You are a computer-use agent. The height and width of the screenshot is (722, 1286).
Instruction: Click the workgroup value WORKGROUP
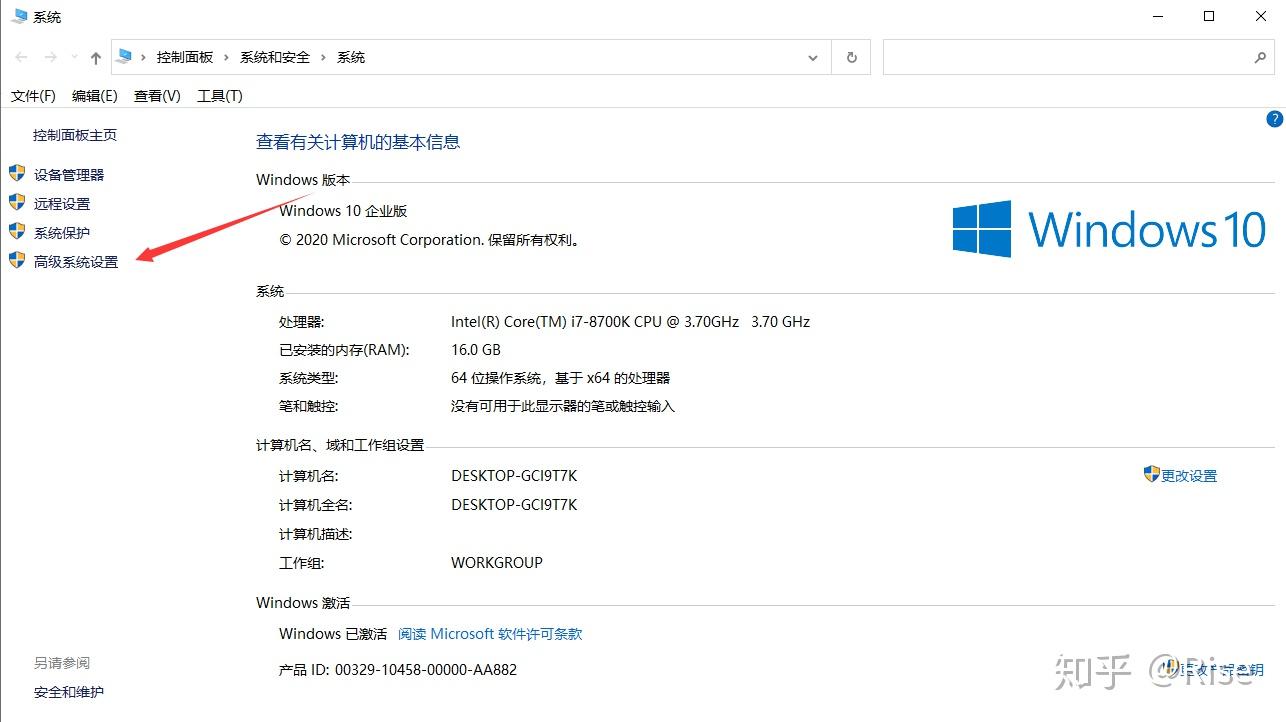tap(497, 563)
